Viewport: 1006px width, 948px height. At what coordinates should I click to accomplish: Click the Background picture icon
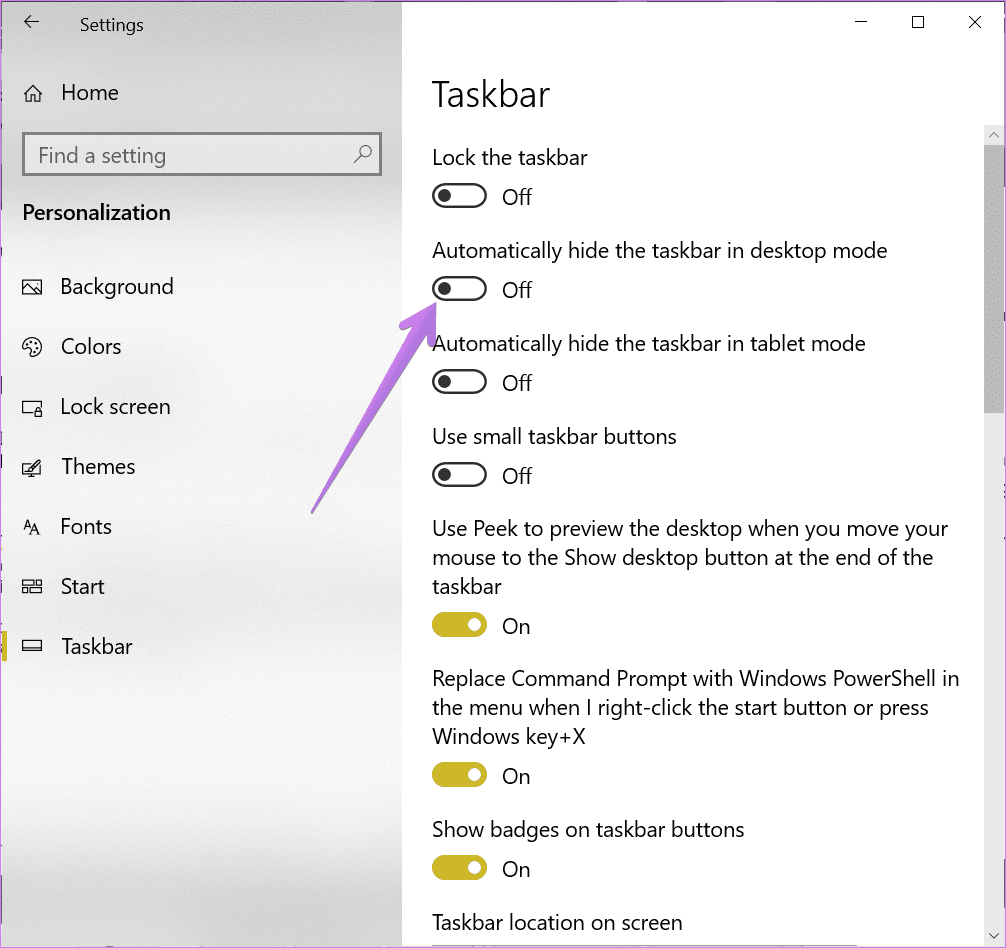coord(32,287)
